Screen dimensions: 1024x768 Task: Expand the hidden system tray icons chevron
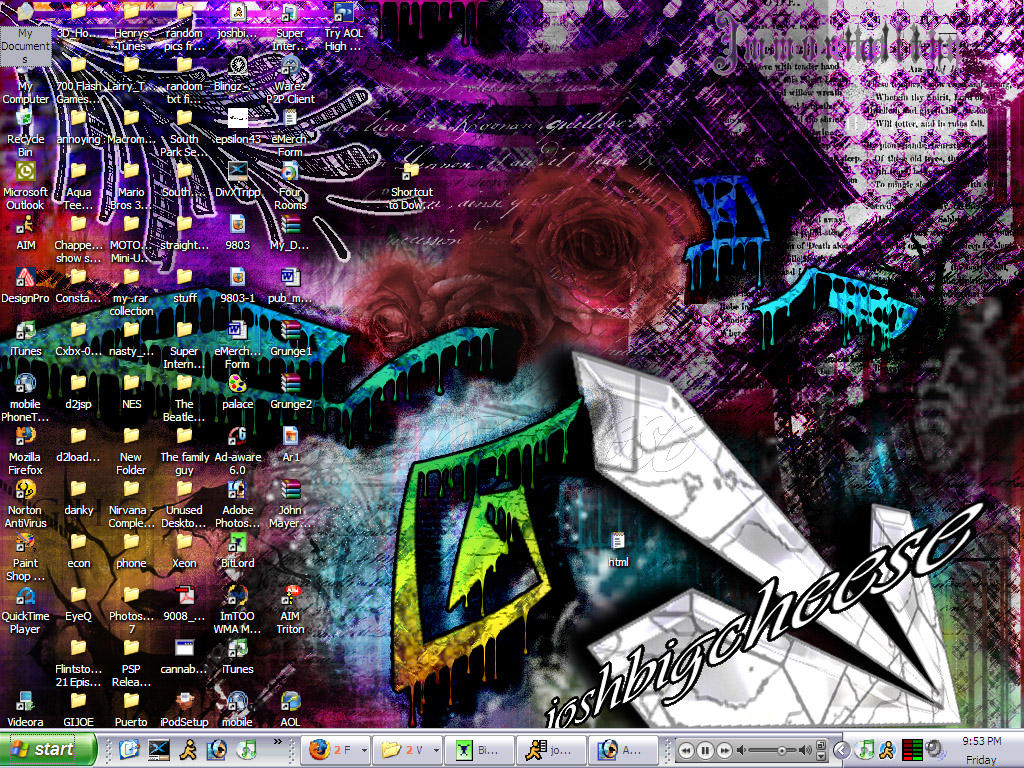[x=842, y=749]
